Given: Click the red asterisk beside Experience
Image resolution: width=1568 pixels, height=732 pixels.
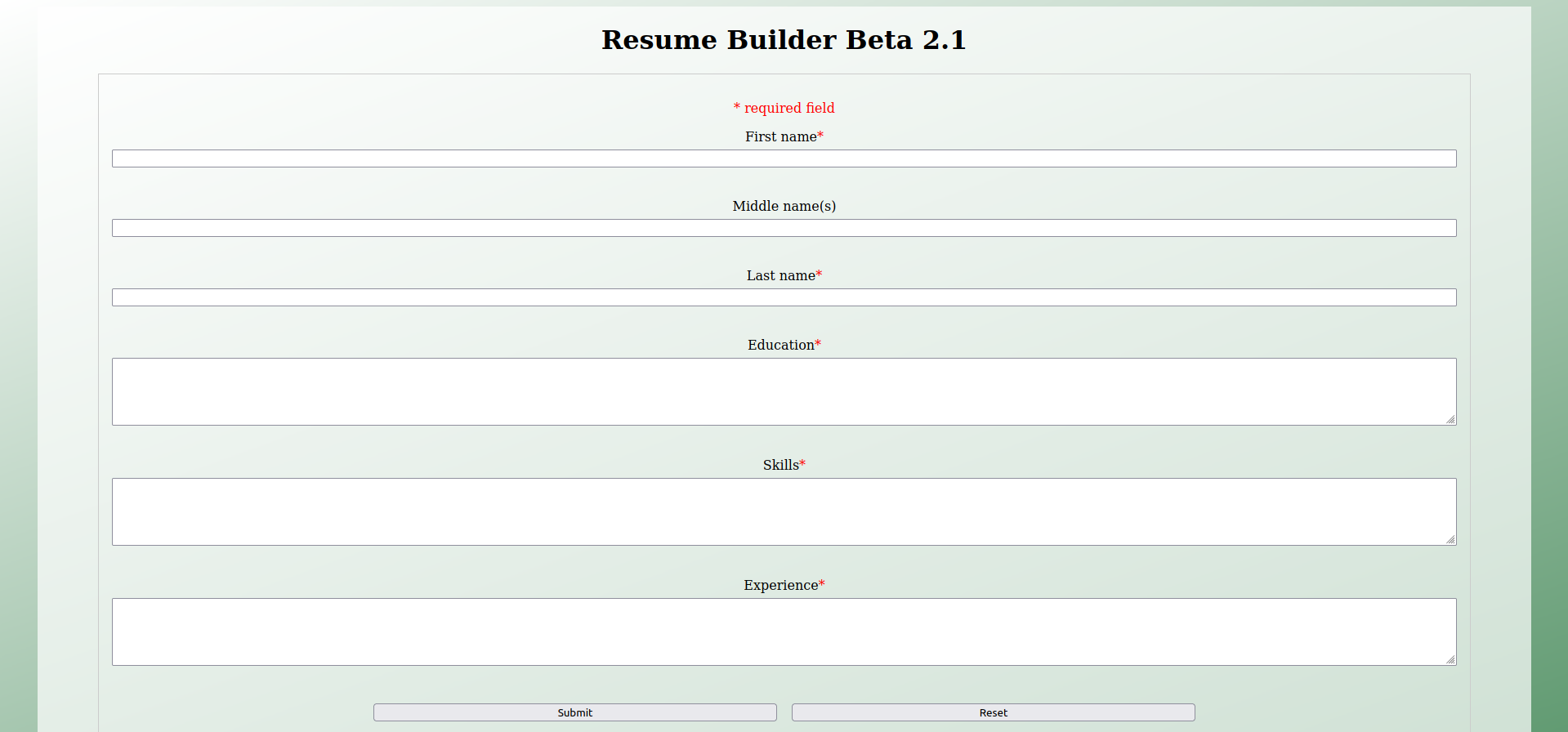Looking at the screenshot, I should pos(822,584).
